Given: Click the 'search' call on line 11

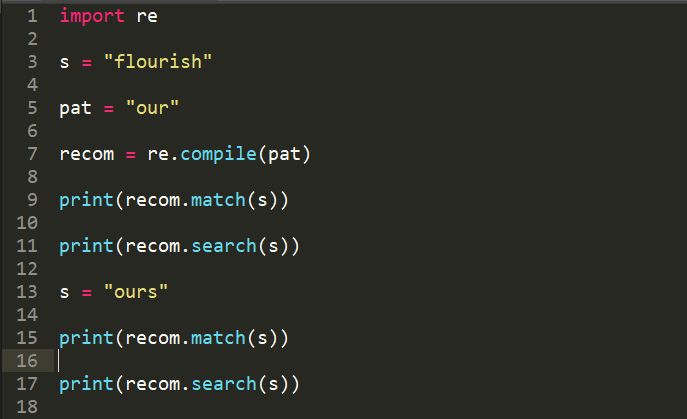Looking at the screenshot, I should 223,246.
